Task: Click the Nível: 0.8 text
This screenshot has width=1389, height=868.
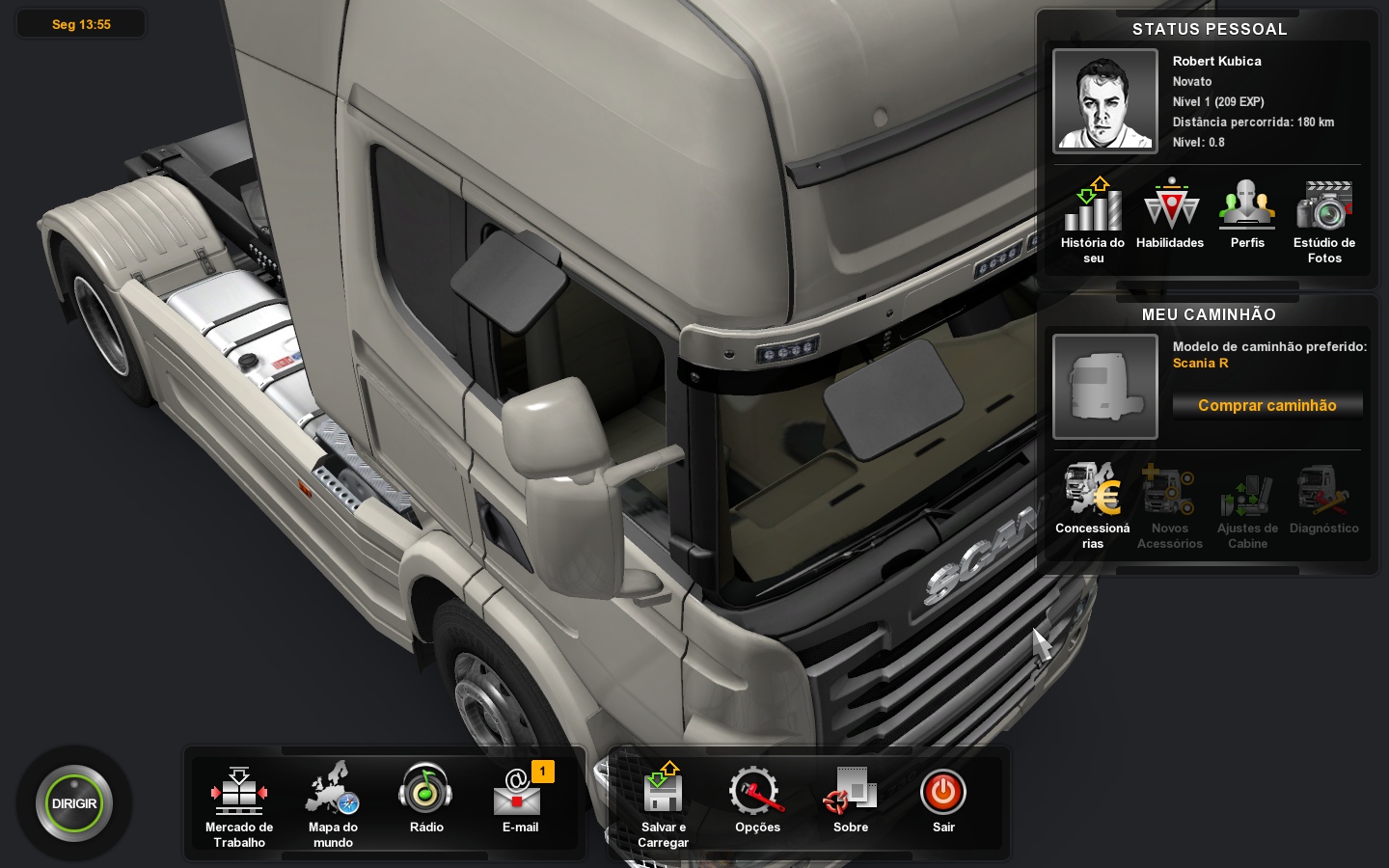Action: coord(1198,142)
